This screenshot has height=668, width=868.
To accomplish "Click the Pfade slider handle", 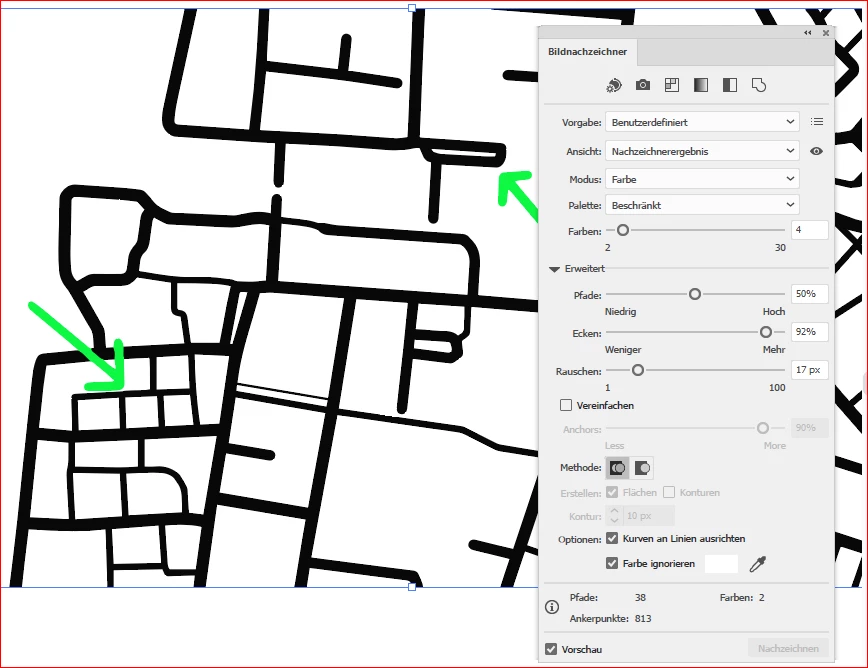I will 695,294.
